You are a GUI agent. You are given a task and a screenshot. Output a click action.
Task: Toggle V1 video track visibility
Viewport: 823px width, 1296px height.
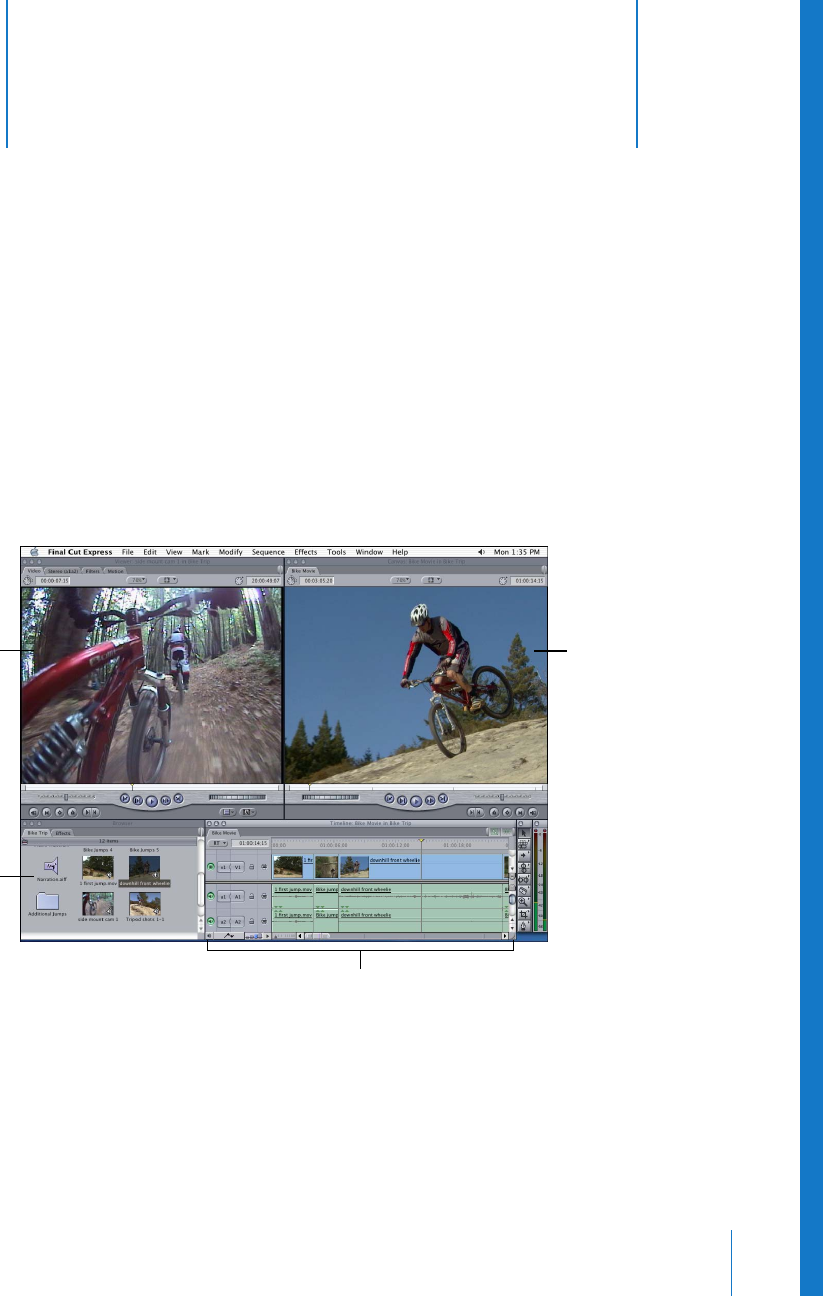tap(211, 867)
